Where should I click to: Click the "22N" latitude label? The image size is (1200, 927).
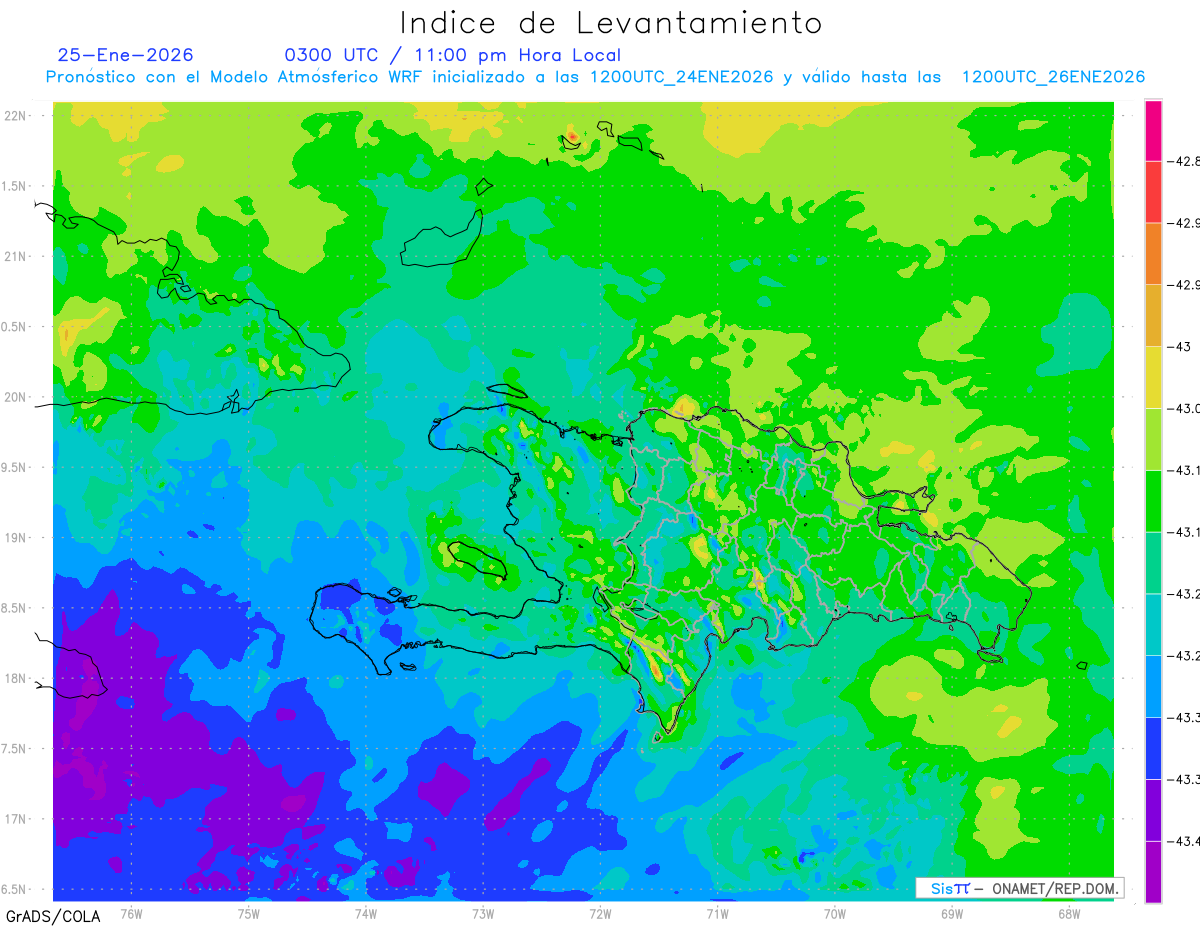pos(16,116)
